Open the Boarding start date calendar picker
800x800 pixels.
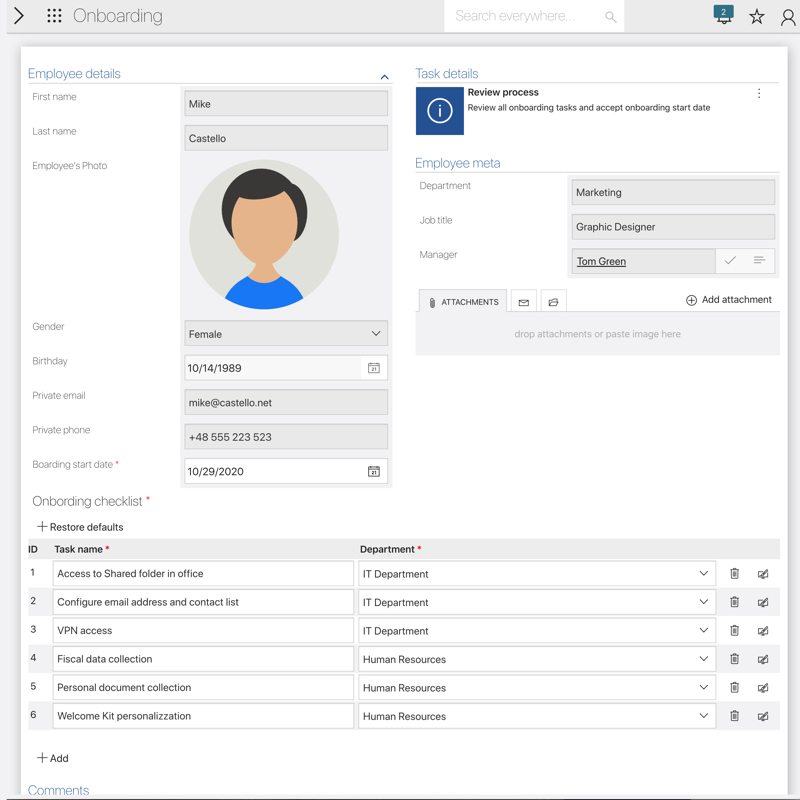coord(373,472)
